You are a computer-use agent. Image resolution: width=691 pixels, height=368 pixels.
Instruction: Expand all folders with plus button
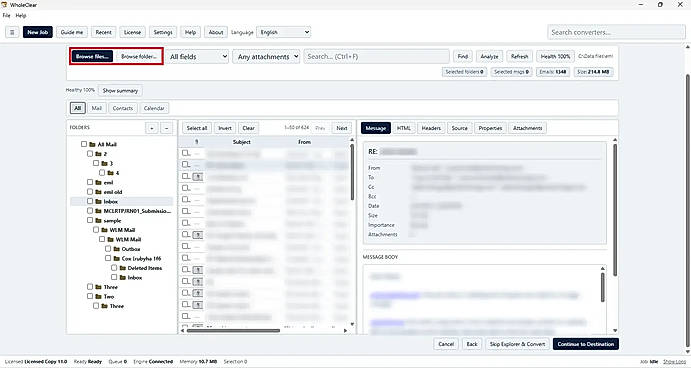[152, 128]
